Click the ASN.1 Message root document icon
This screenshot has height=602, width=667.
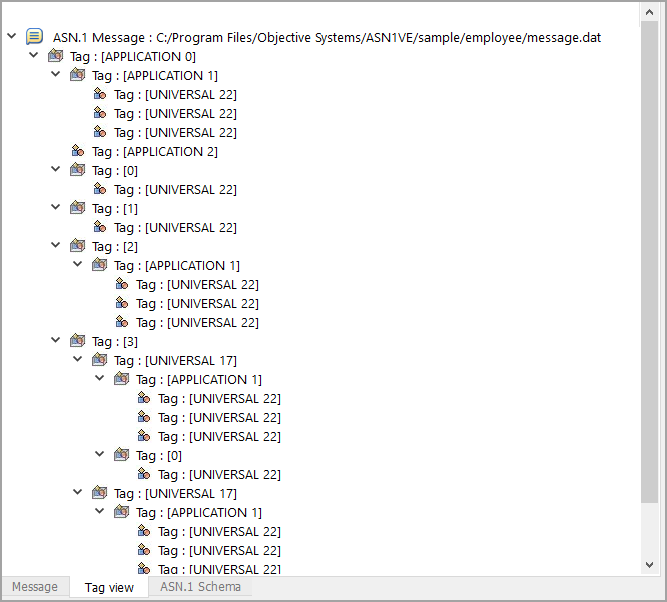(x=34, y=37)
